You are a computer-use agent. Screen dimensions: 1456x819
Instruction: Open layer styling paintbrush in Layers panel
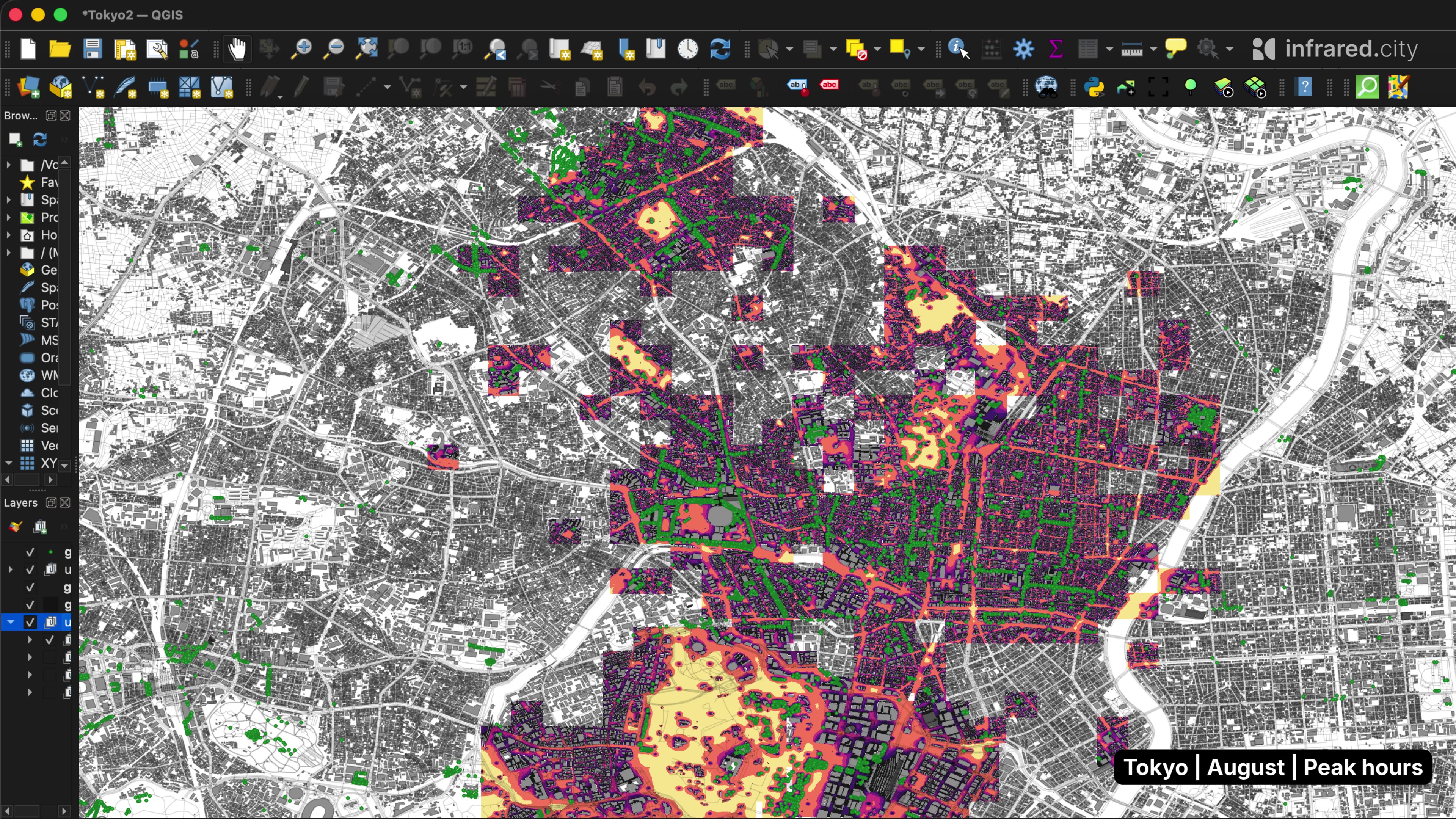[x=15, y=527]
